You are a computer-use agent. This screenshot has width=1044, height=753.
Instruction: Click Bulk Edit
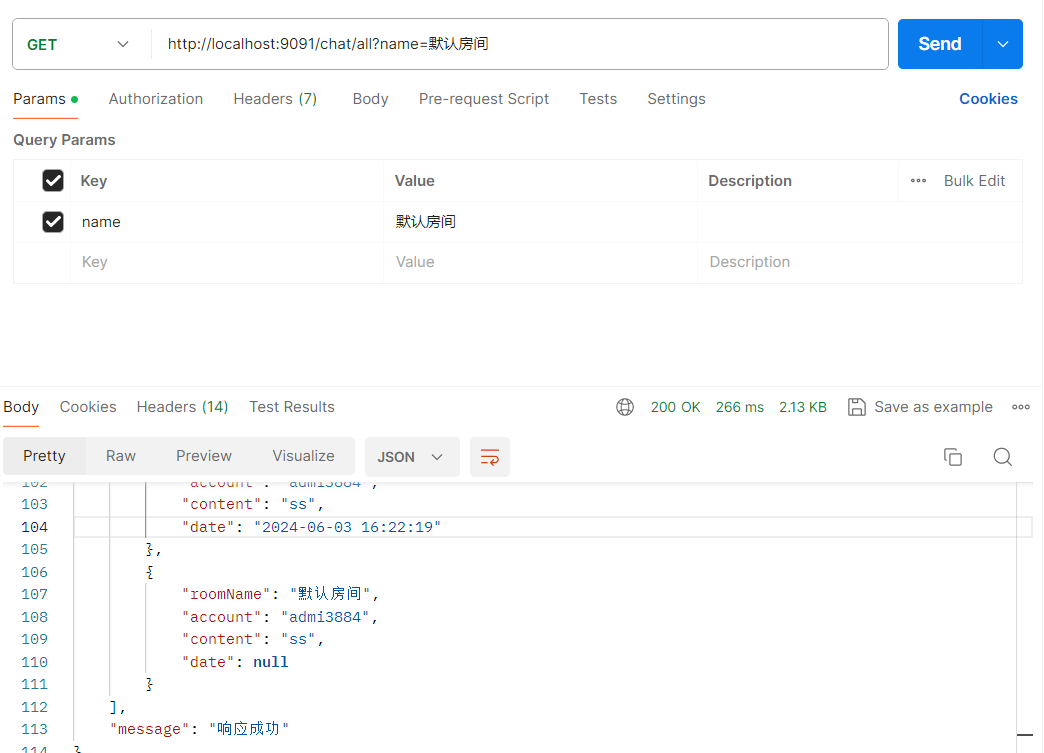tap(974, 180)
